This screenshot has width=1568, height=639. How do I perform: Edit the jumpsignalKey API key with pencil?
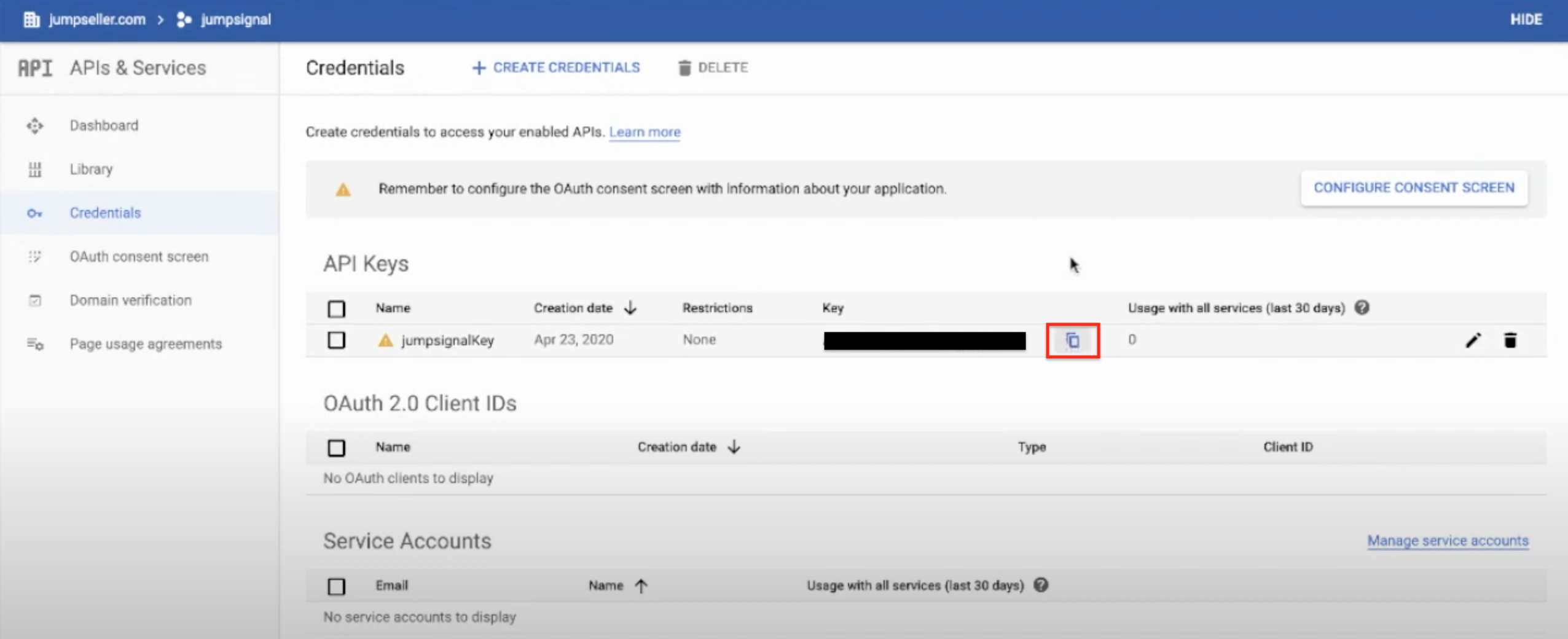(1473, 340)
